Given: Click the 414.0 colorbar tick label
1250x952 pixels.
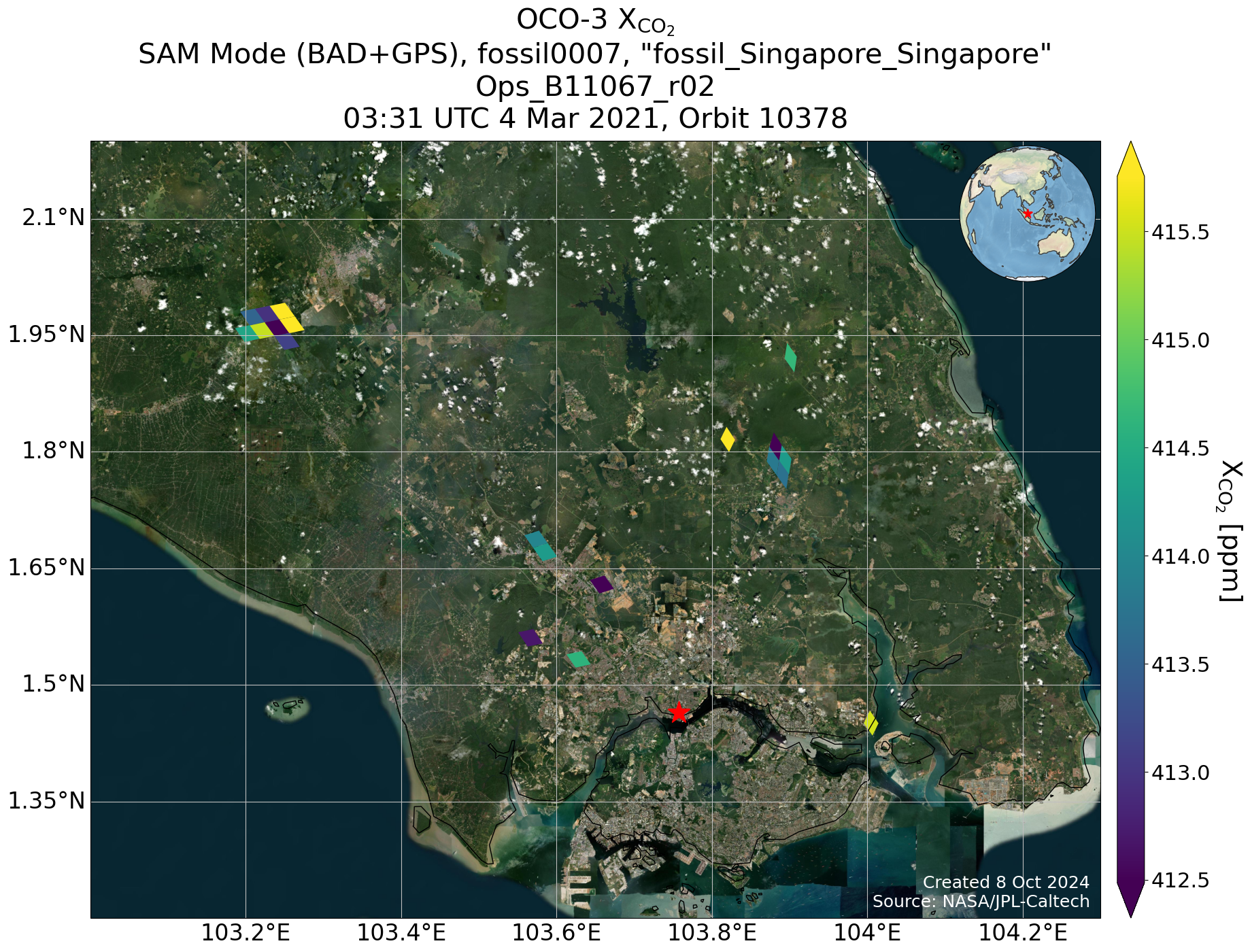Looking at the screenshot, I should (1181, 557).
